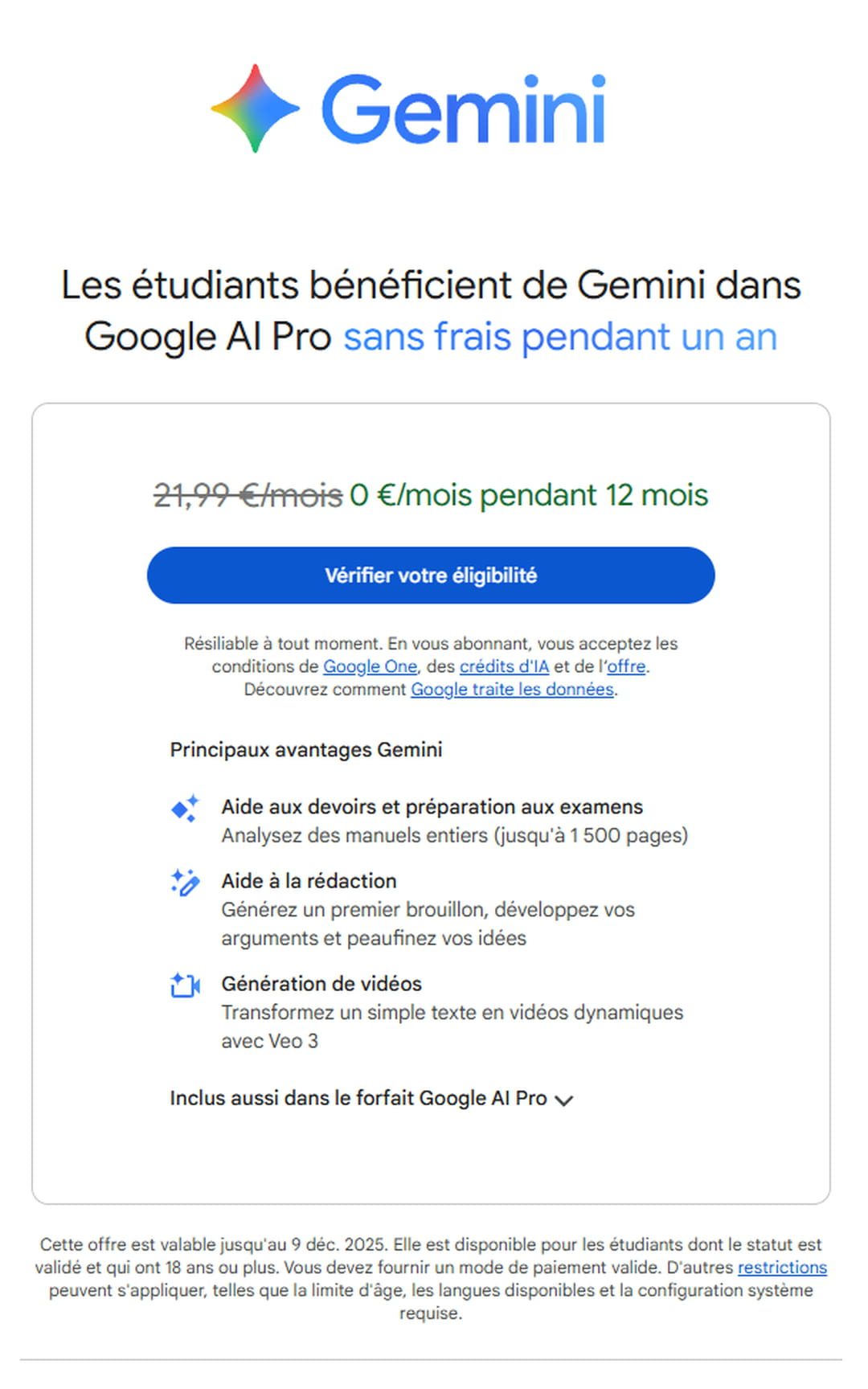The height and width of the screenshot is (1389, 868).
Task: Open the 'Google One' conditions link
Action: (x=370, y=666)
